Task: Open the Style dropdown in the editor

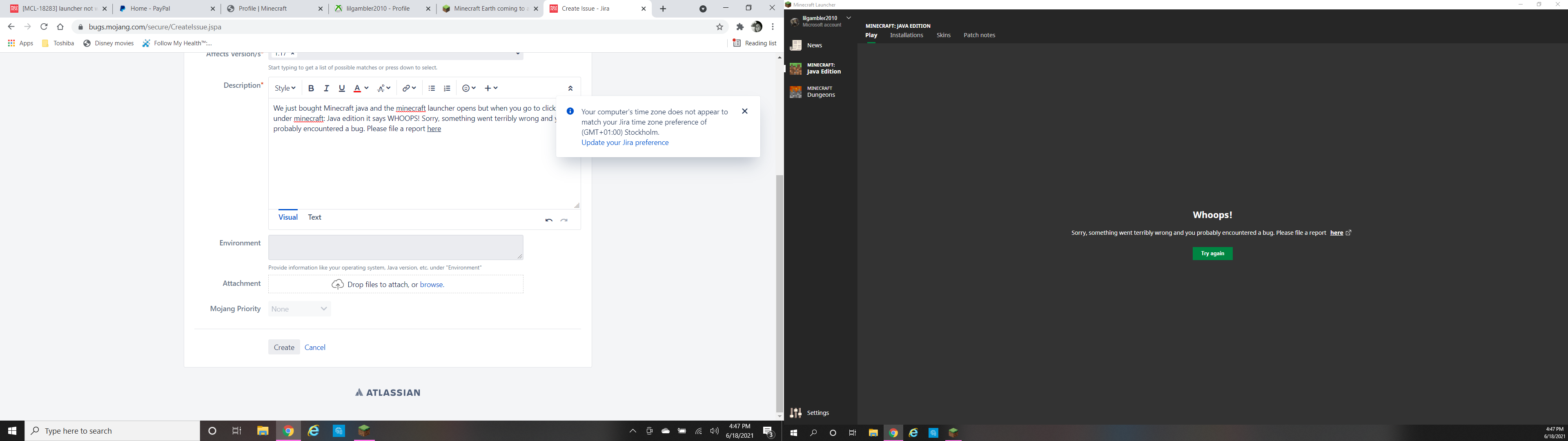Action: [x=284, y=88]
